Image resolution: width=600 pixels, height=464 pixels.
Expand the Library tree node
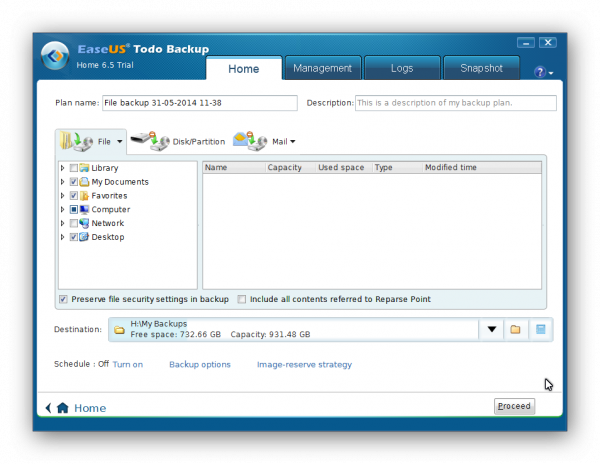[62, 168]
